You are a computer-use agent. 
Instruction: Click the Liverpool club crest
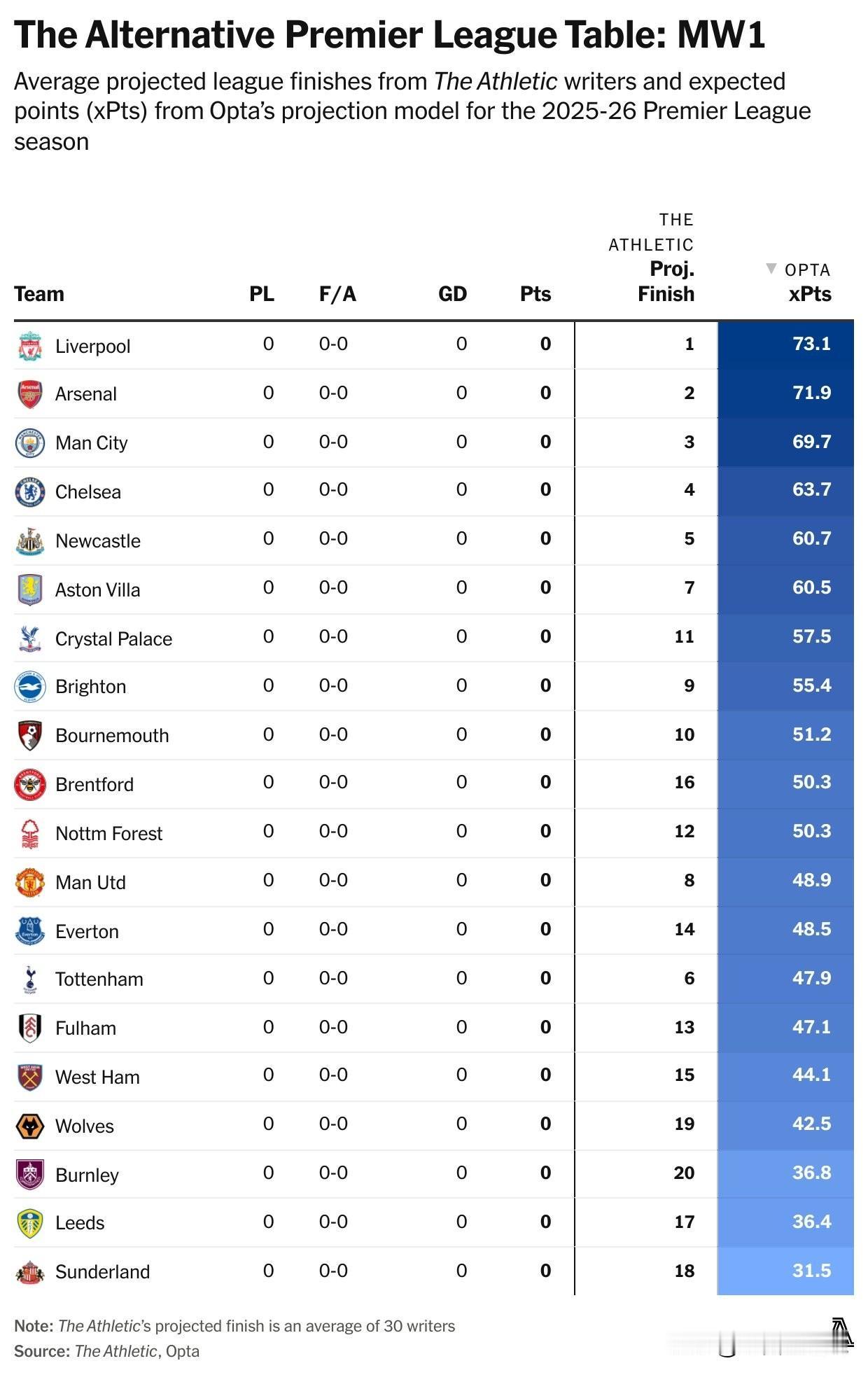coord(30,346)
